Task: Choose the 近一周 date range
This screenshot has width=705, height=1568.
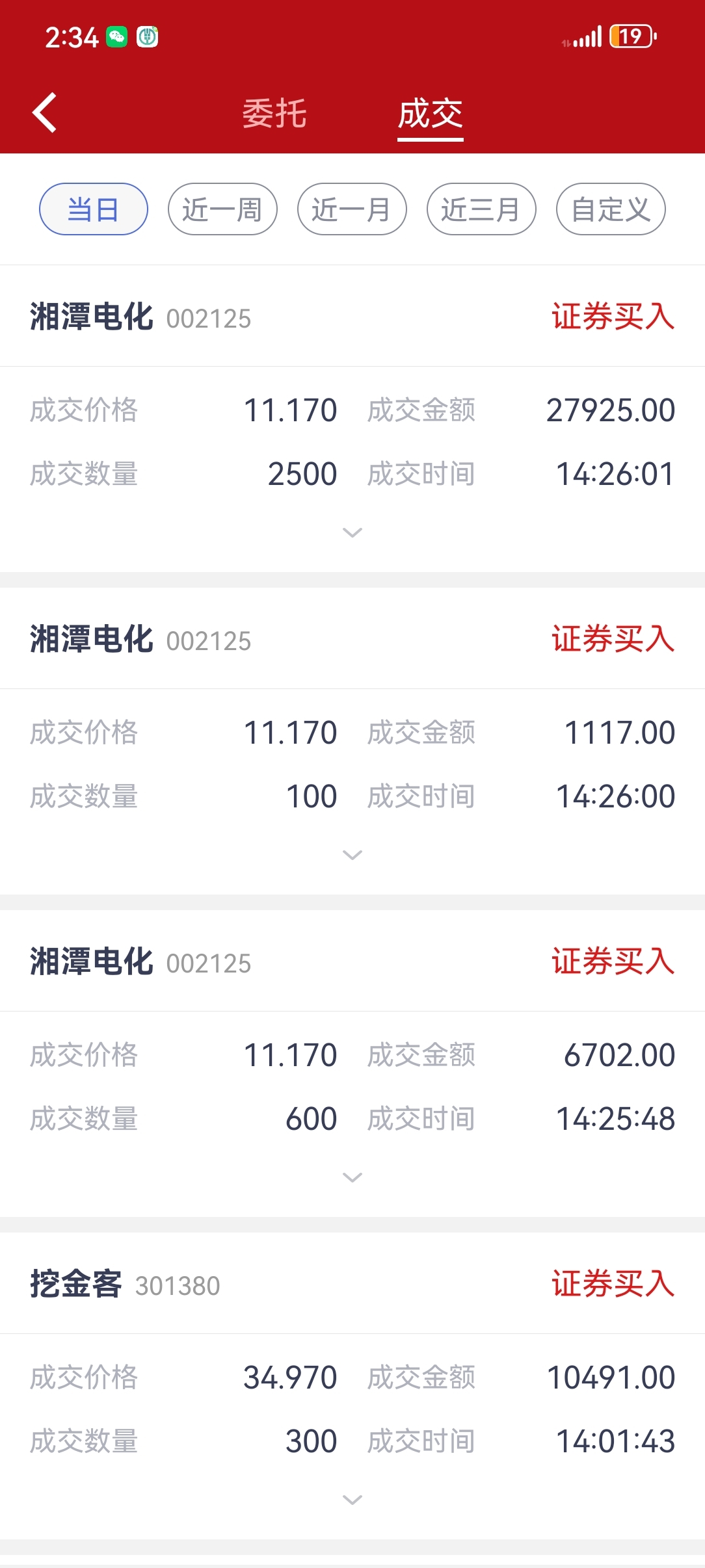Action: click(222, 209)
